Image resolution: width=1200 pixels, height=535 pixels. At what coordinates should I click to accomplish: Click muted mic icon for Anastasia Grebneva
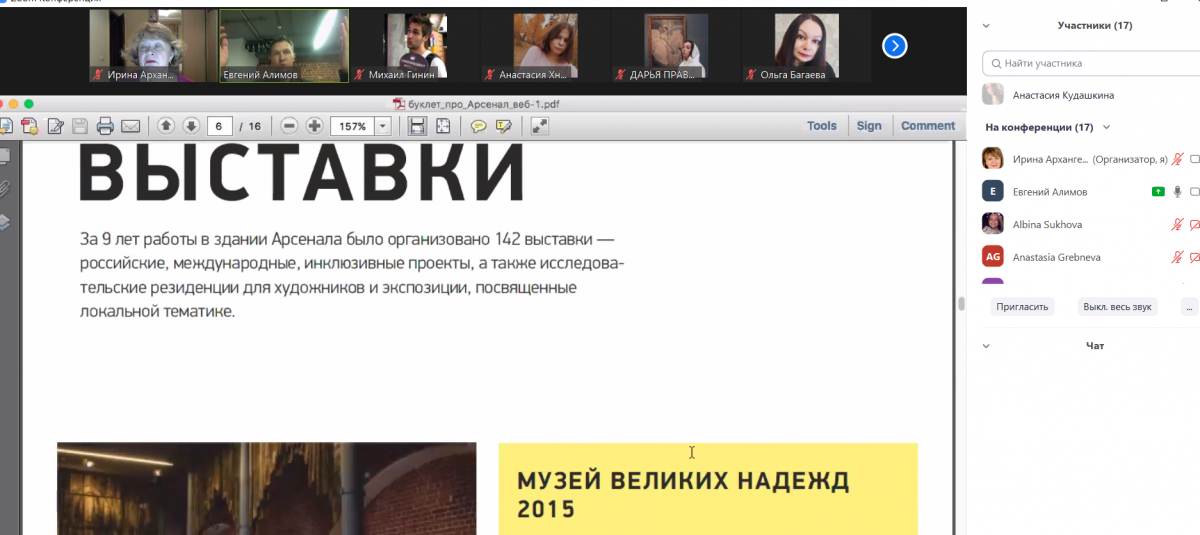click(x=1178, y=257)
